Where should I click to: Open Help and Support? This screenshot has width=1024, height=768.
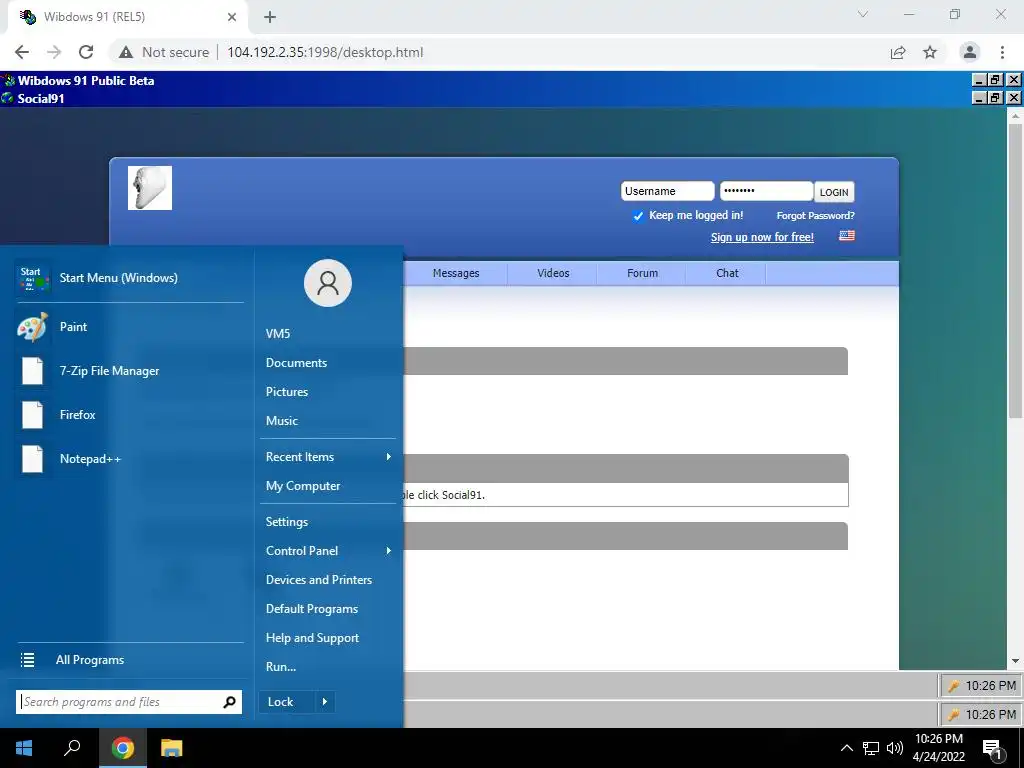312,638
